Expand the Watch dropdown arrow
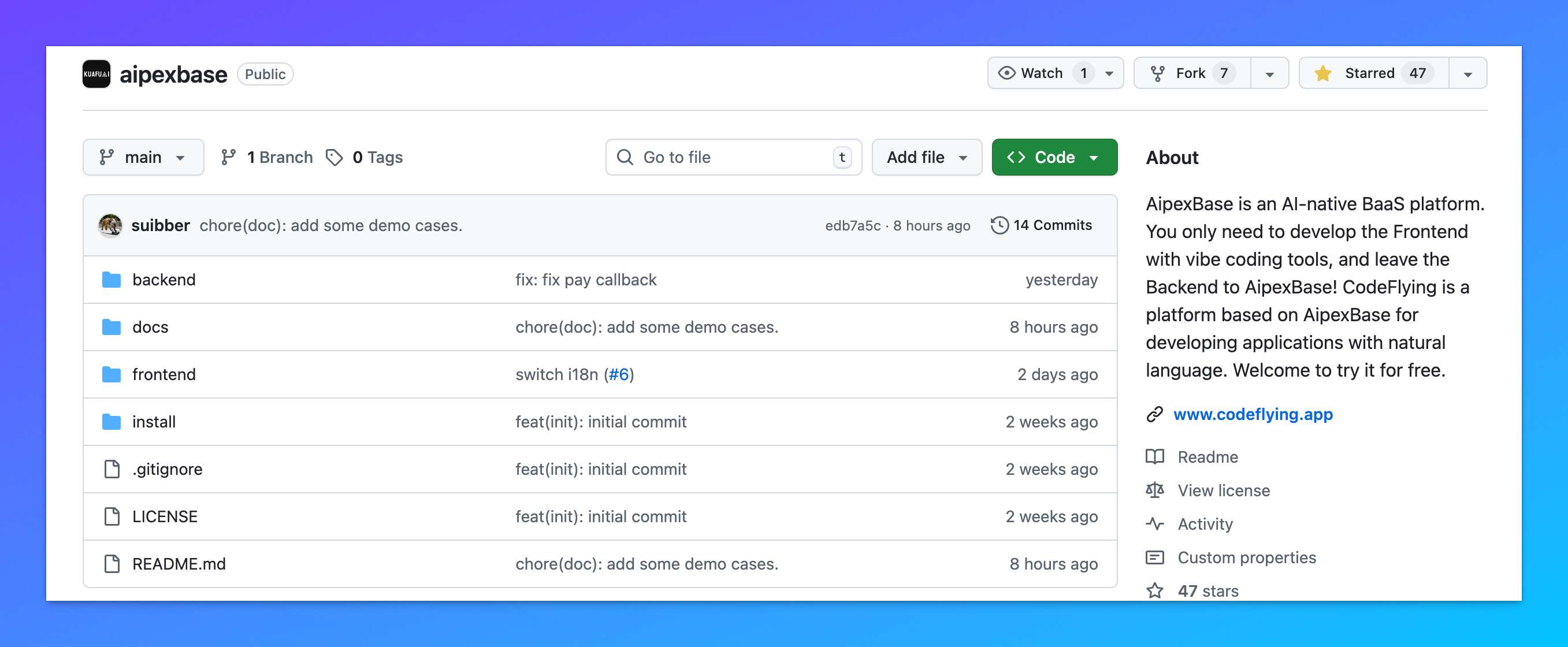This screenshot has height=647, width=1568. [1109, 72]
